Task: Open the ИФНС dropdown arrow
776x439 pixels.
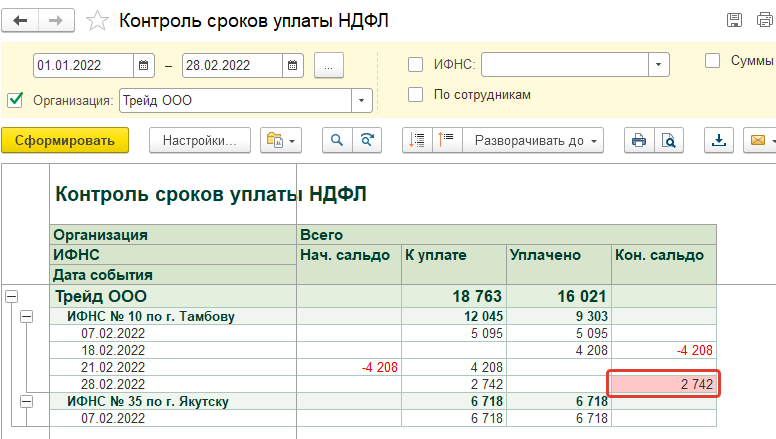Action: tap(658, 65)
